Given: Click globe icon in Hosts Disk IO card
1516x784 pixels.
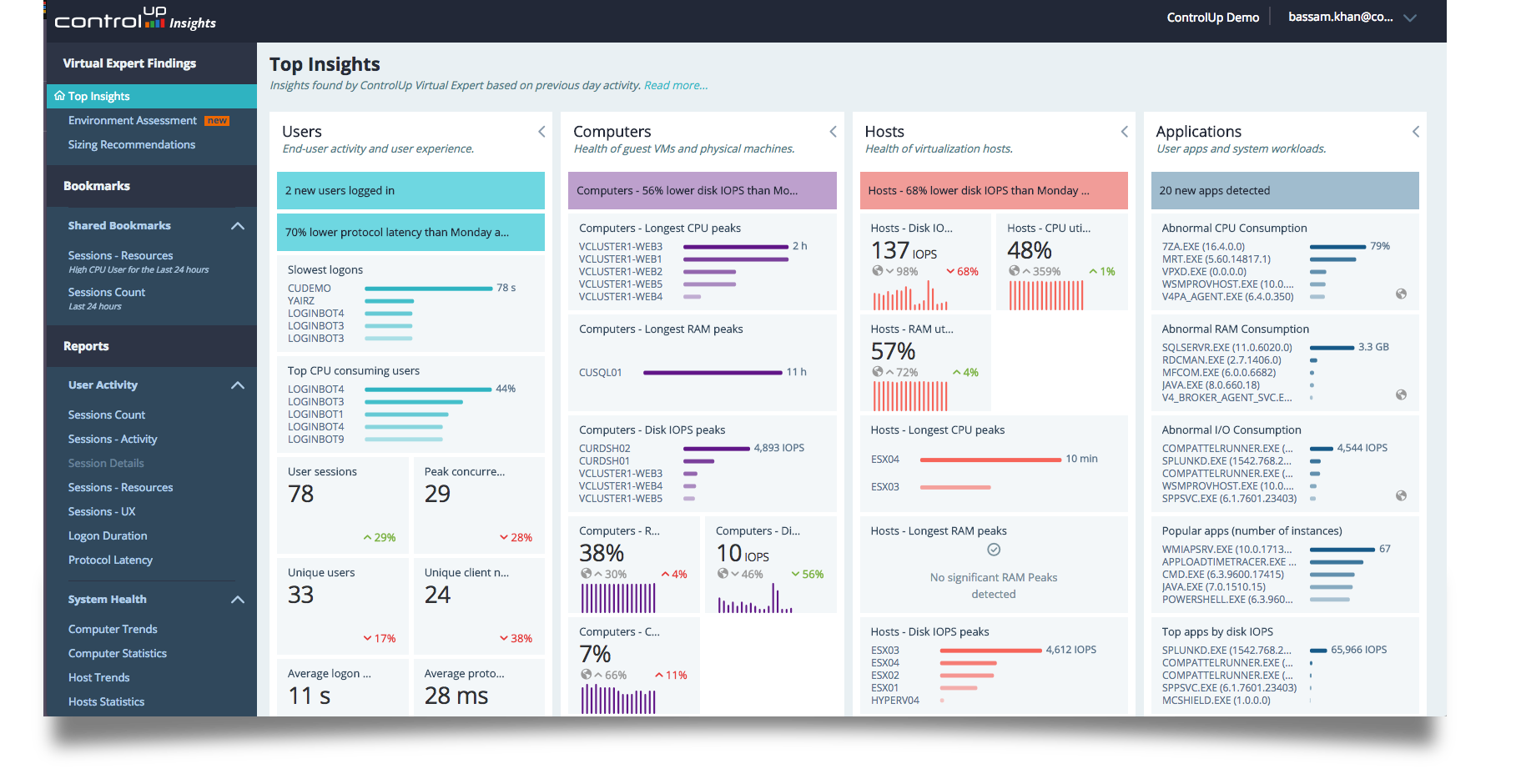Looking at the screenshot, I should click(878, 271).
